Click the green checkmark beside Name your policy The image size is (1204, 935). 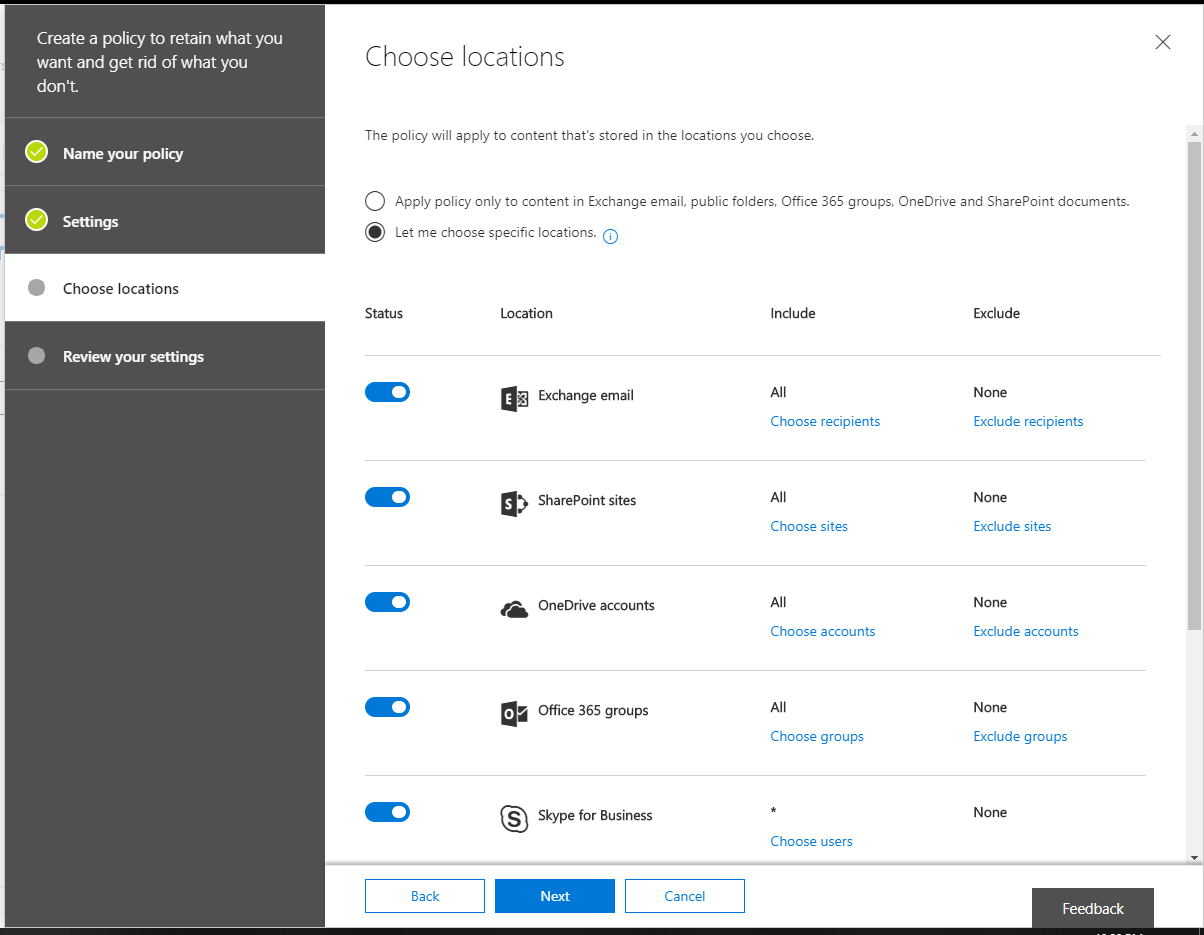pyautogui.click(x=37, y=152)
